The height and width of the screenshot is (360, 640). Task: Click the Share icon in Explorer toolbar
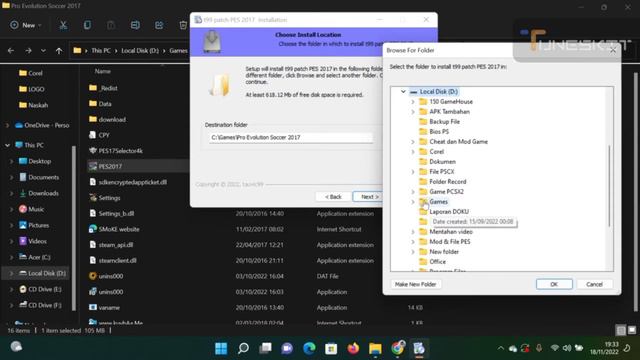(x=159, y=25)
